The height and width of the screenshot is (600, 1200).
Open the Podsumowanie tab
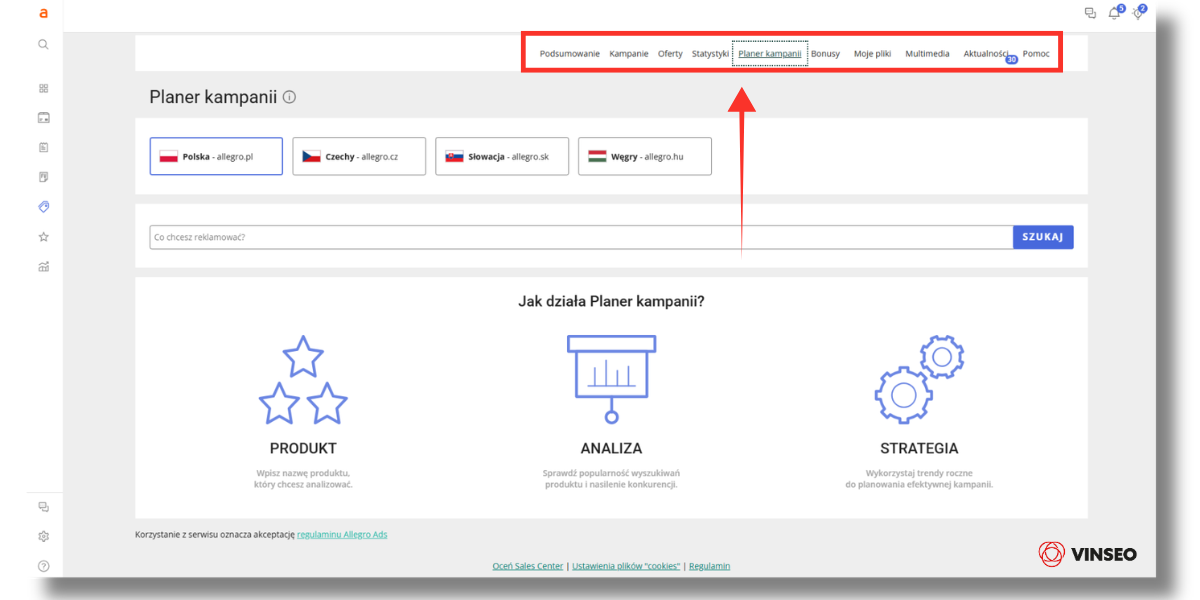click(x=570, y=54)
